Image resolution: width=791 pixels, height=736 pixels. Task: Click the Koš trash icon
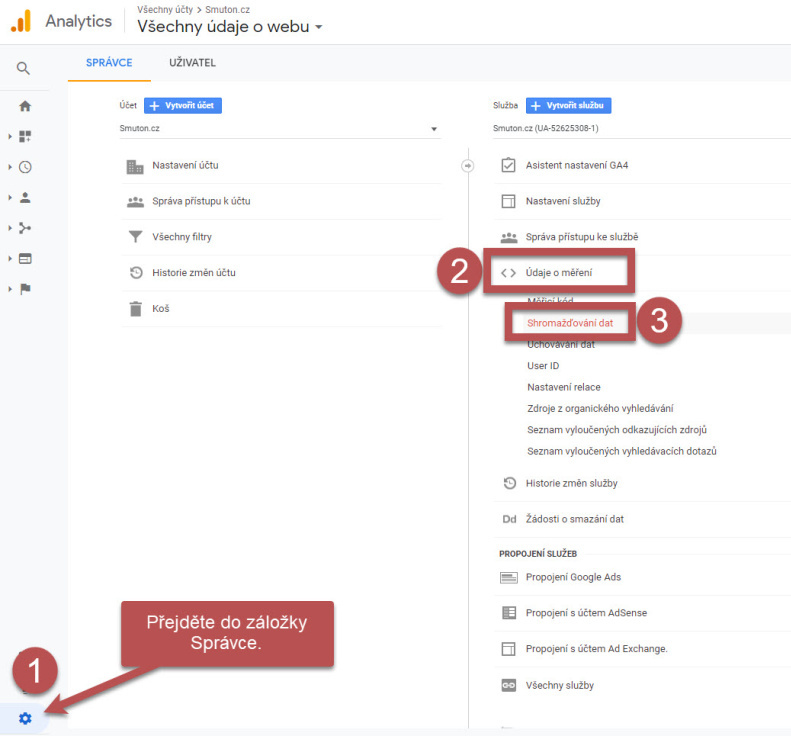[x=136, y=309]
